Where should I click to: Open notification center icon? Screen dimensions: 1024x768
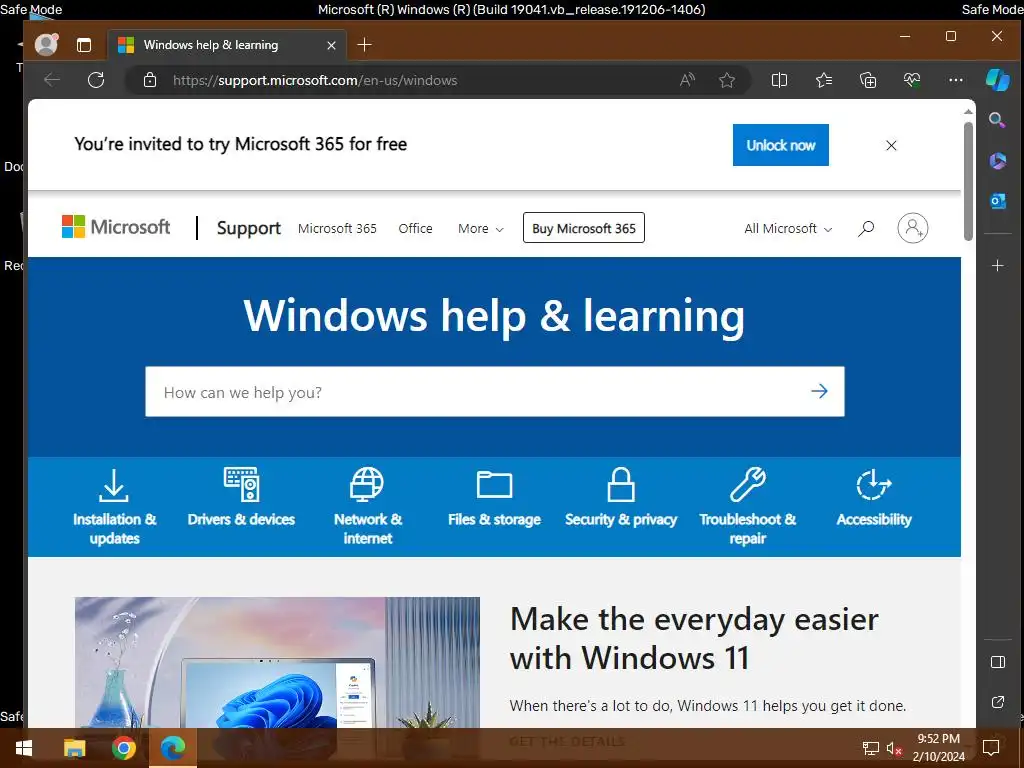click(991, 748)
